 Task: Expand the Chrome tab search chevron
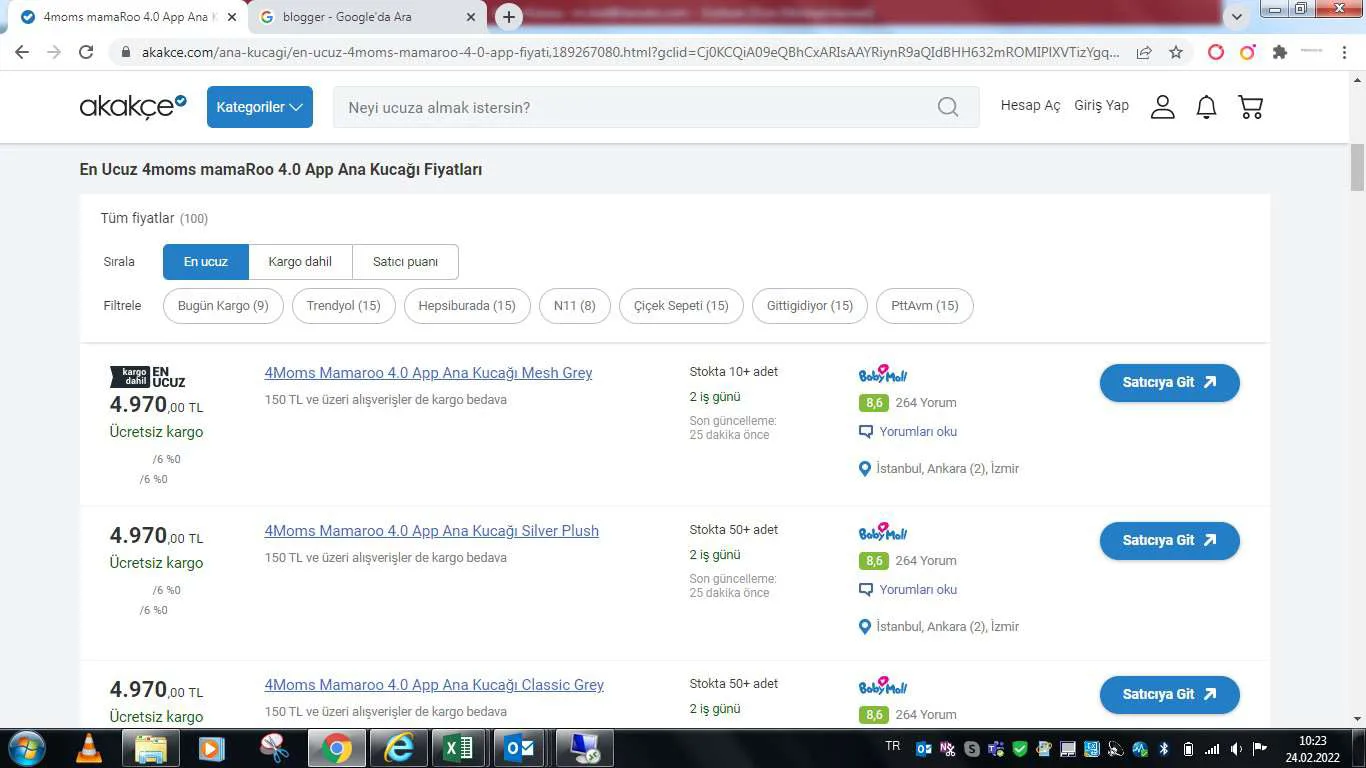1237,17
